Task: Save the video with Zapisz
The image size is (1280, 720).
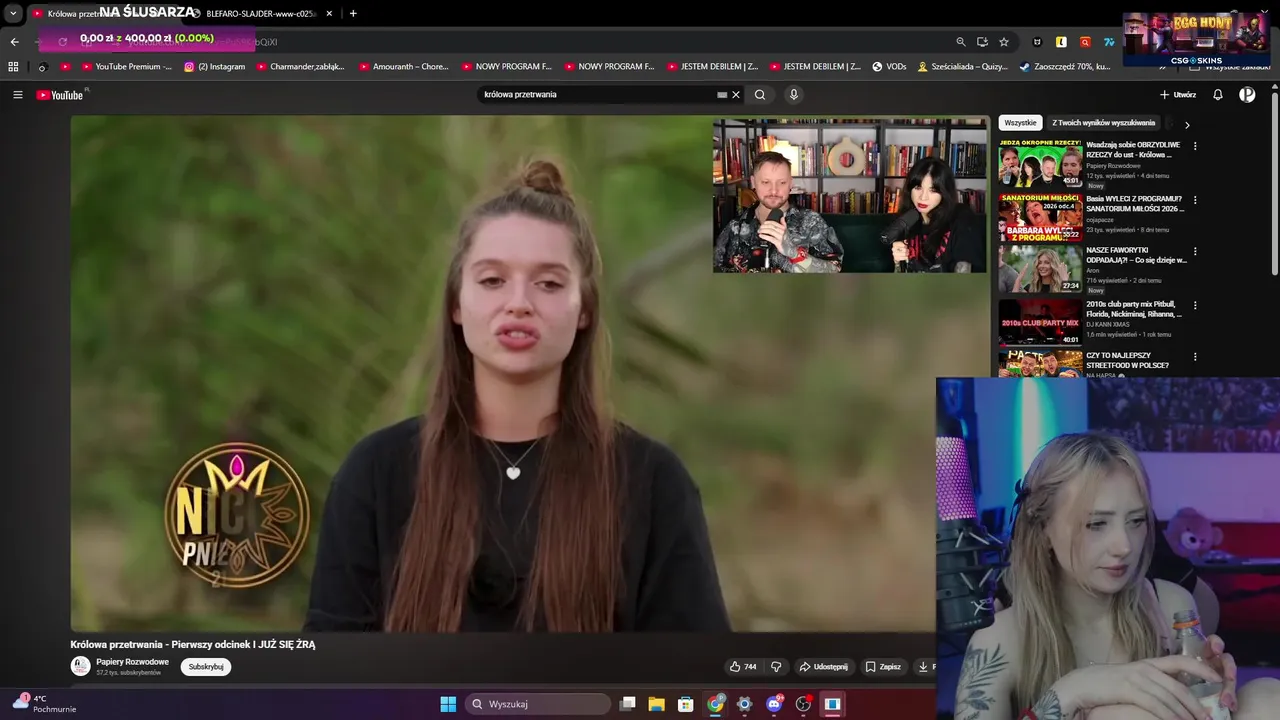Action: (883, 667)
